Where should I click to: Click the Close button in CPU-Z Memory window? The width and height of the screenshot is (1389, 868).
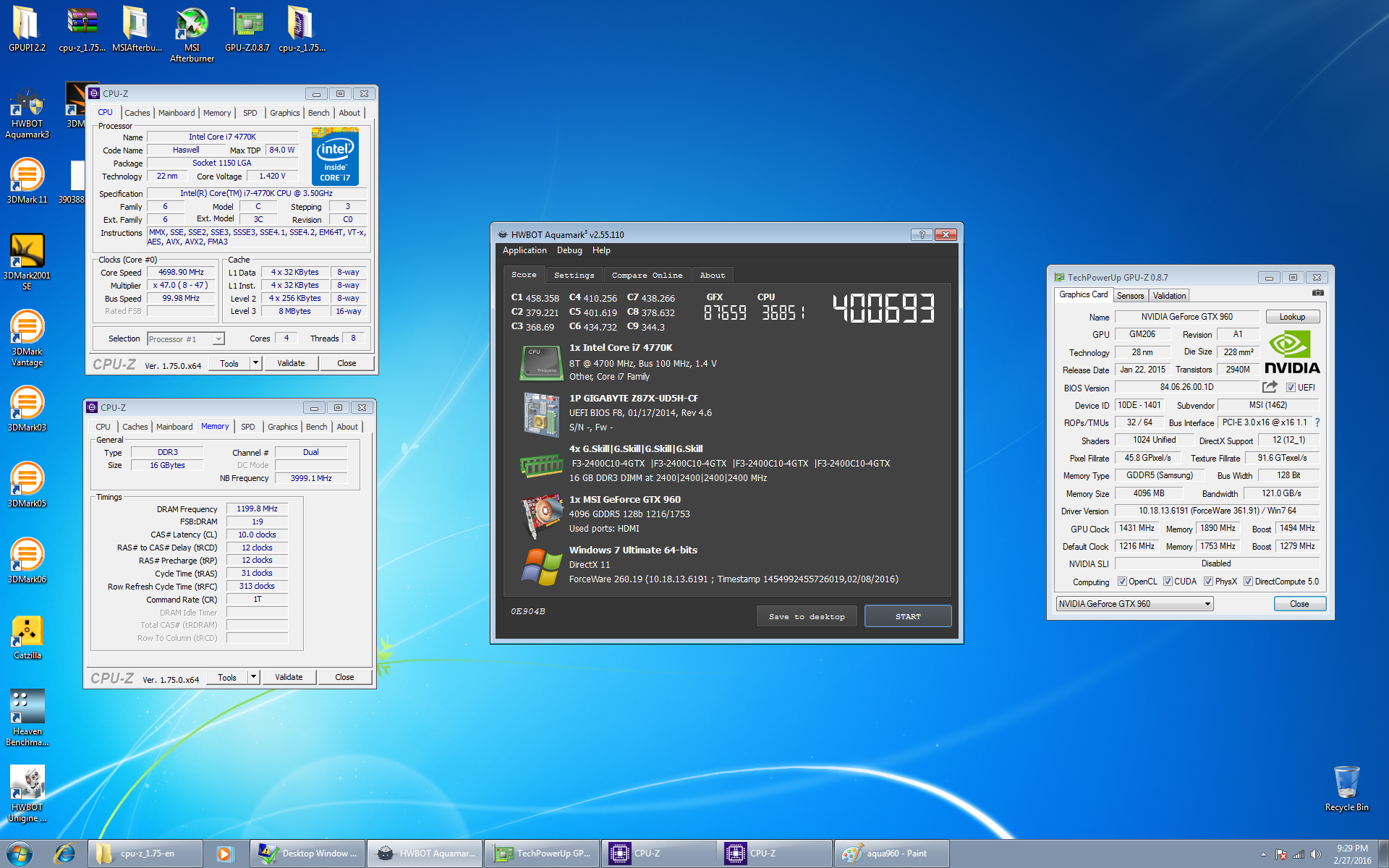344,677
